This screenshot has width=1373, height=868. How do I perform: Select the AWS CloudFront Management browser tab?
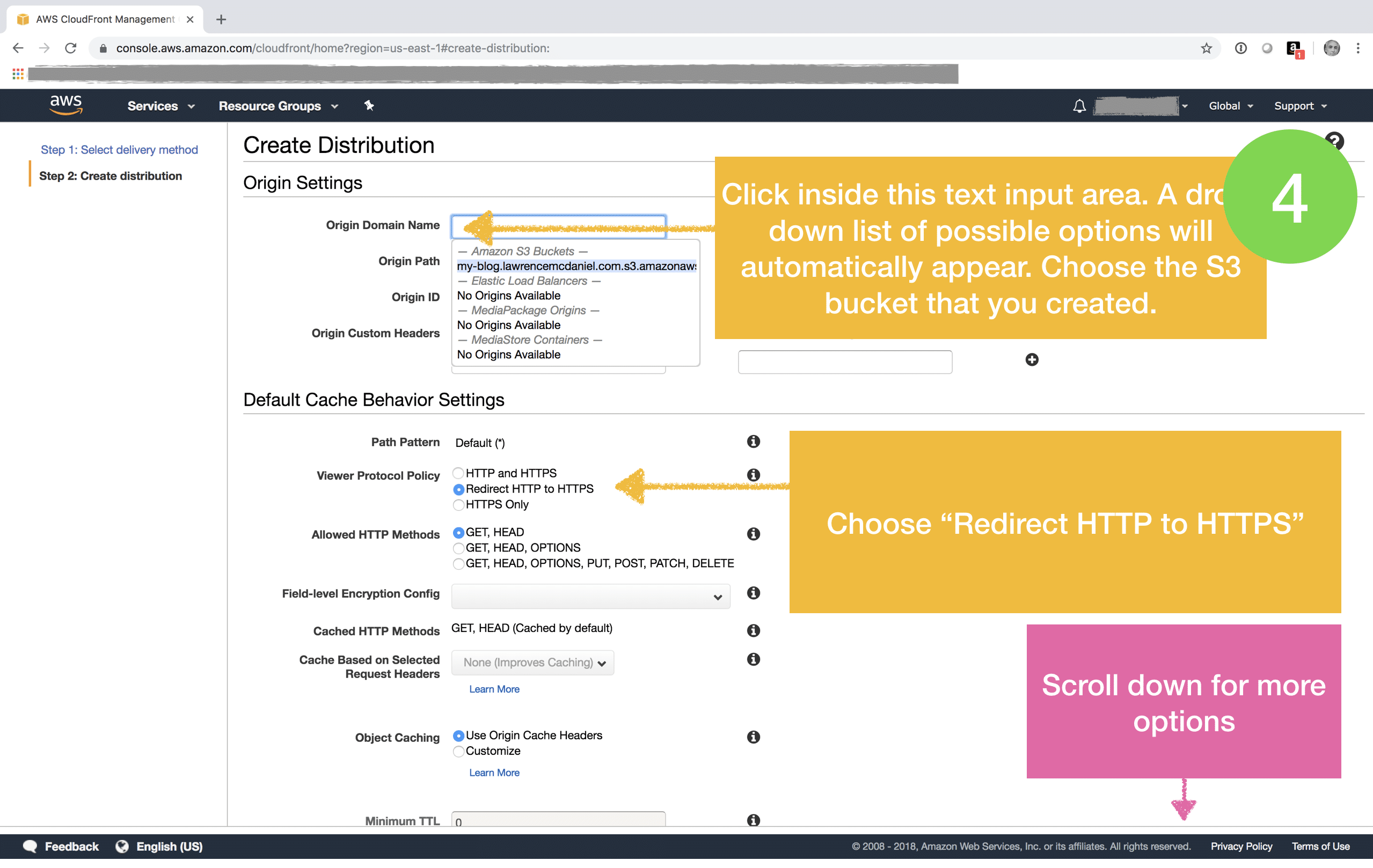105,19
